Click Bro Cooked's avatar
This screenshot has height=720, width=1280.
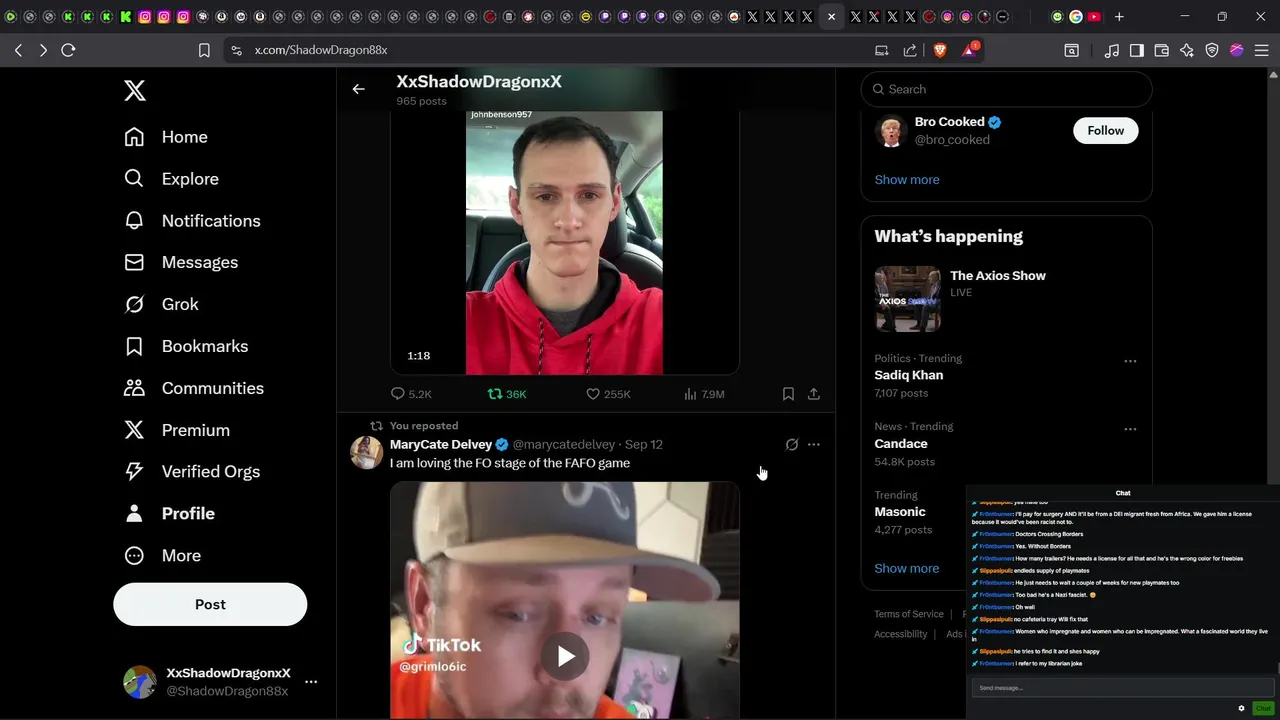tap(891, 131)
